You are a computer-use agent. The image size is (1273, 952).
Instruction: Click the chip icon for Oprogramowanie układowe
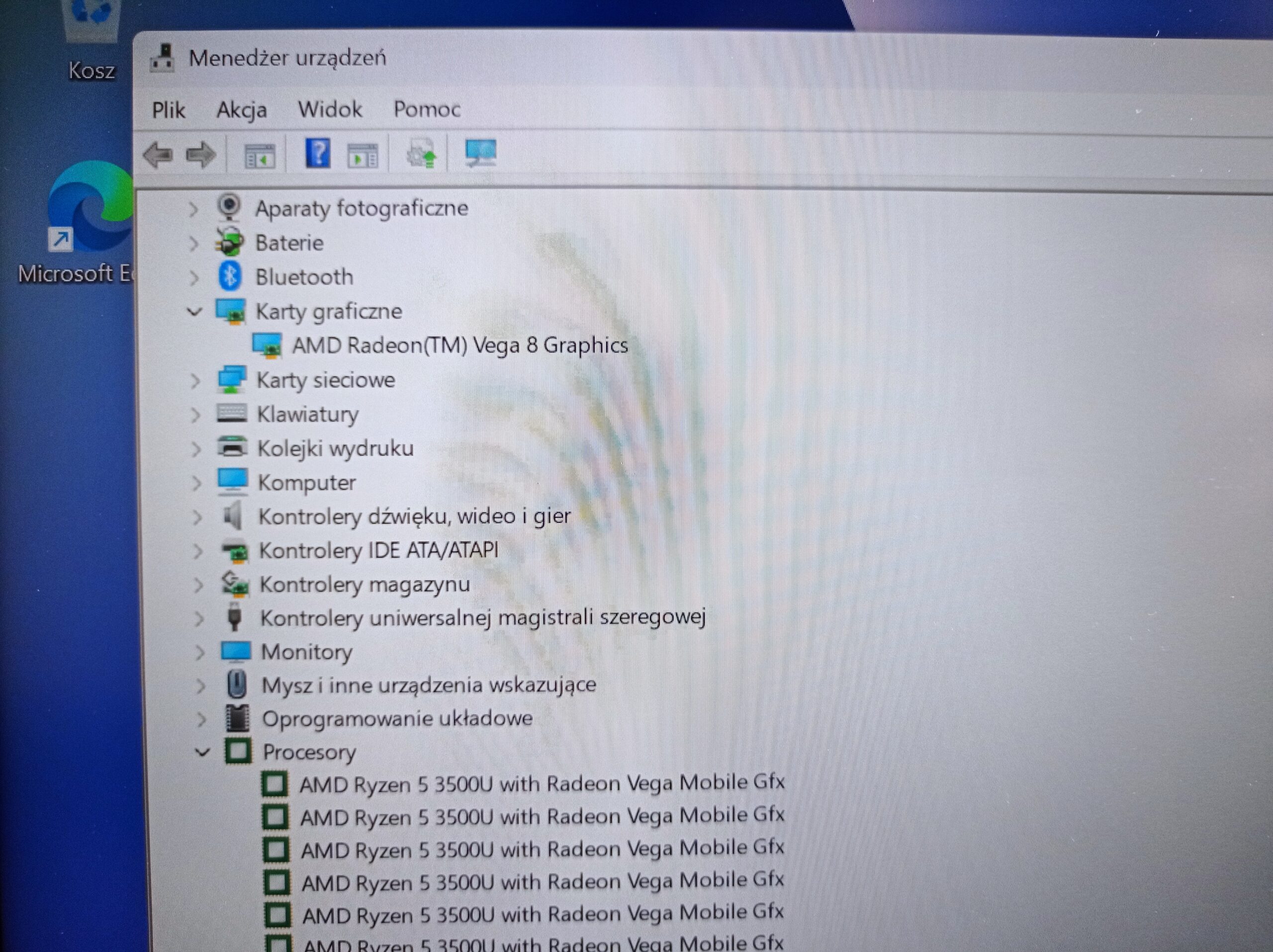coord(237,718)
